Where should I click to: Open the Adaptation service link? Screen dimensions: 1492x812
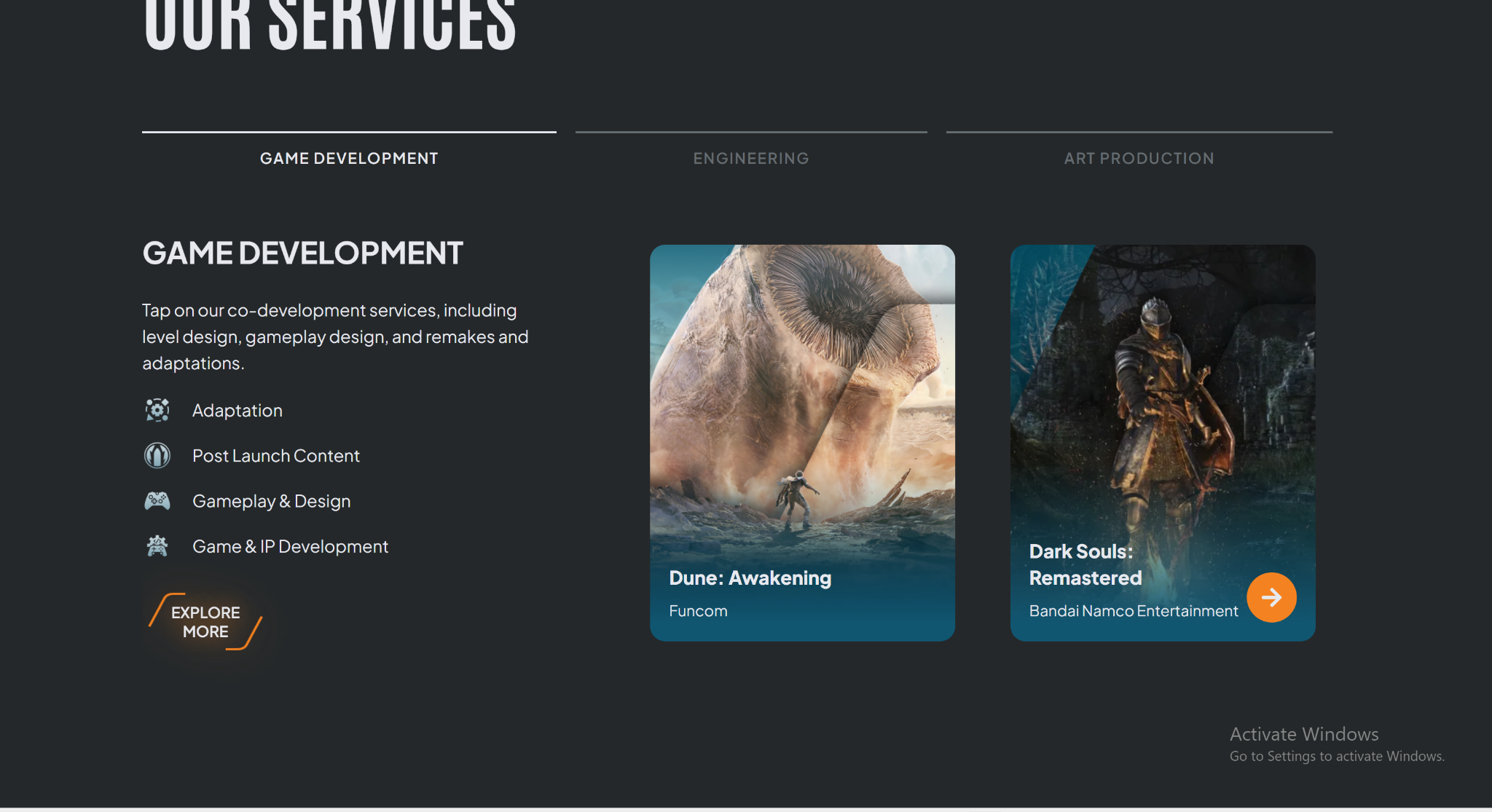click(x=237, y=411)
